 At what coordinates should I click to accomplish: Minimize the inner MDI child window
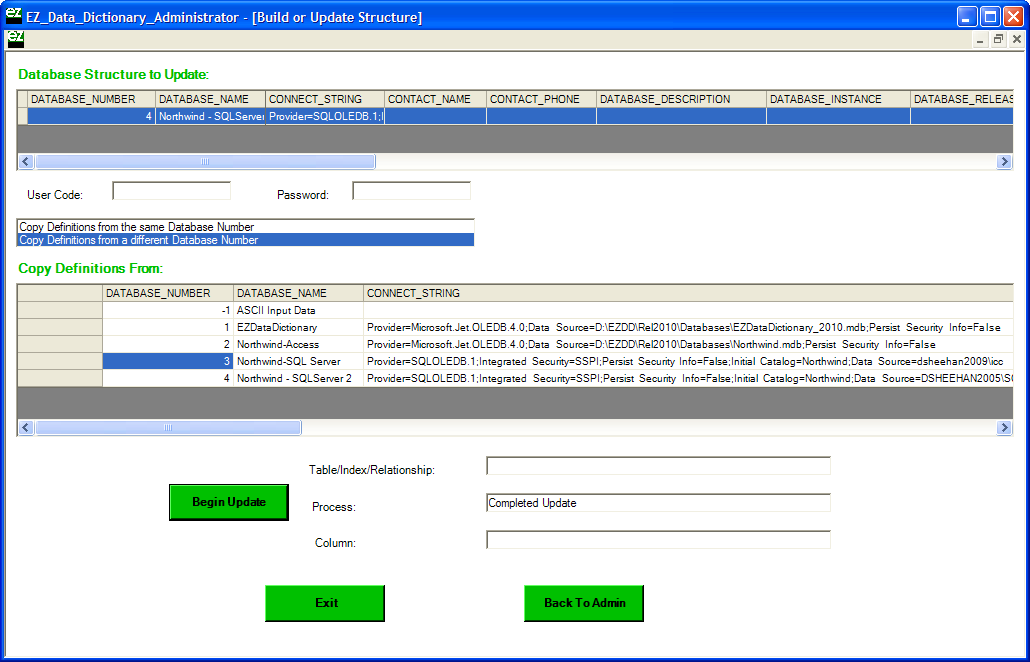980,39
